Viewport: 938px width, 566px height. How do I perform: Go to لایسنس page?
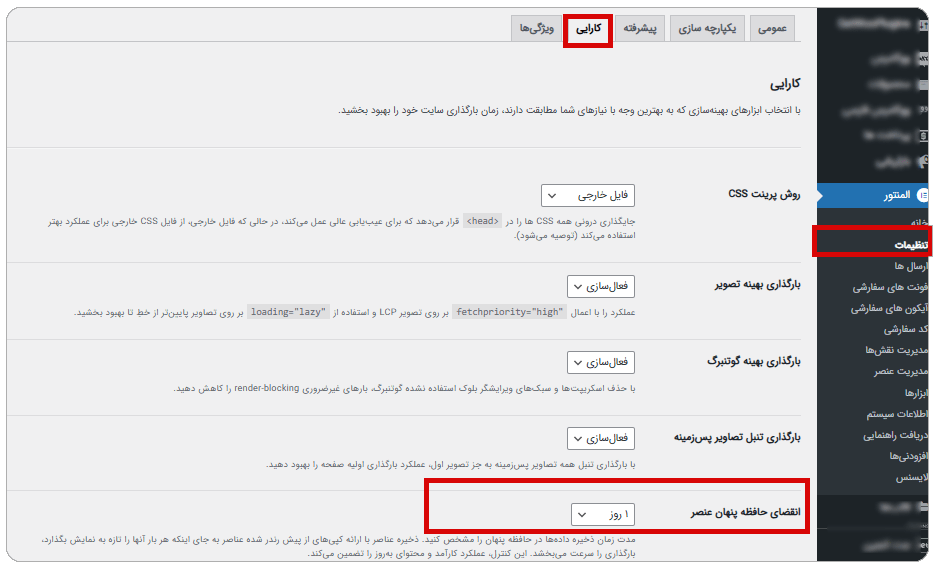pos(912,477)
